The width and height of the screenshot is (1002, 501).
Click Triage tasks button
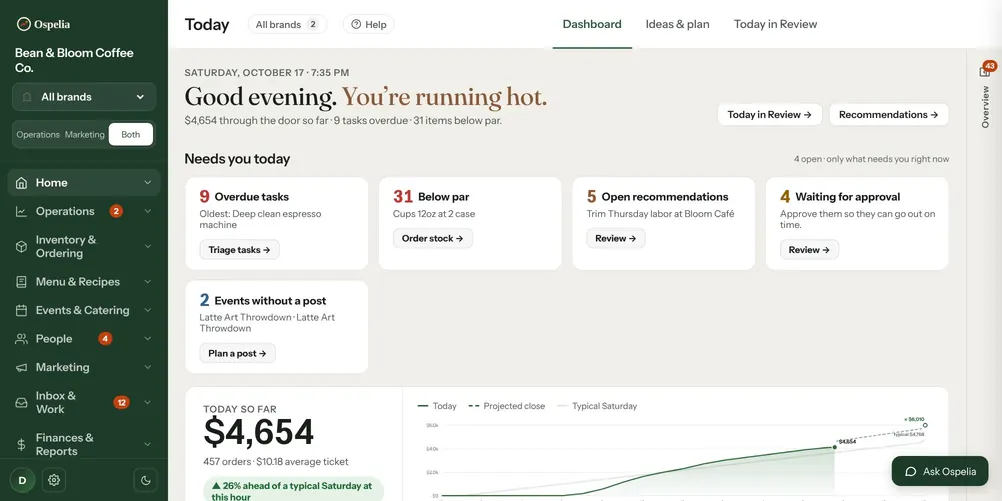pyautogui.click(x=240, y=250)
